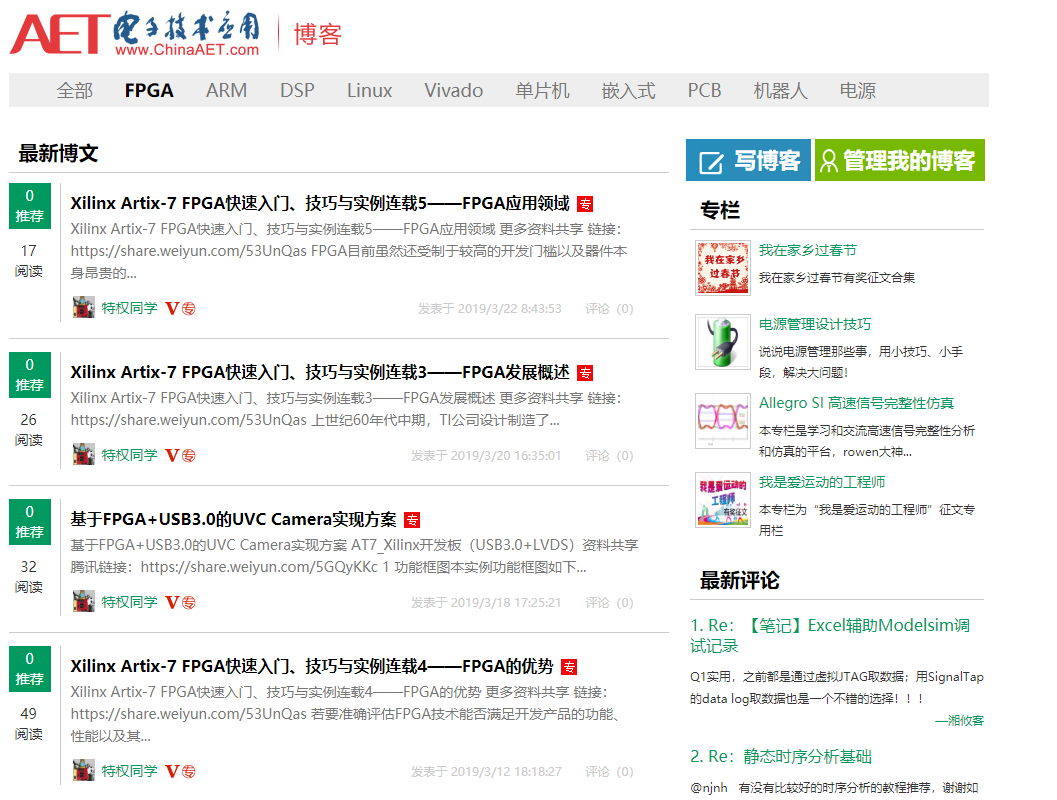
Task: Open 评论 (0) on 2019/3/22 post
Action: (609, 309)
